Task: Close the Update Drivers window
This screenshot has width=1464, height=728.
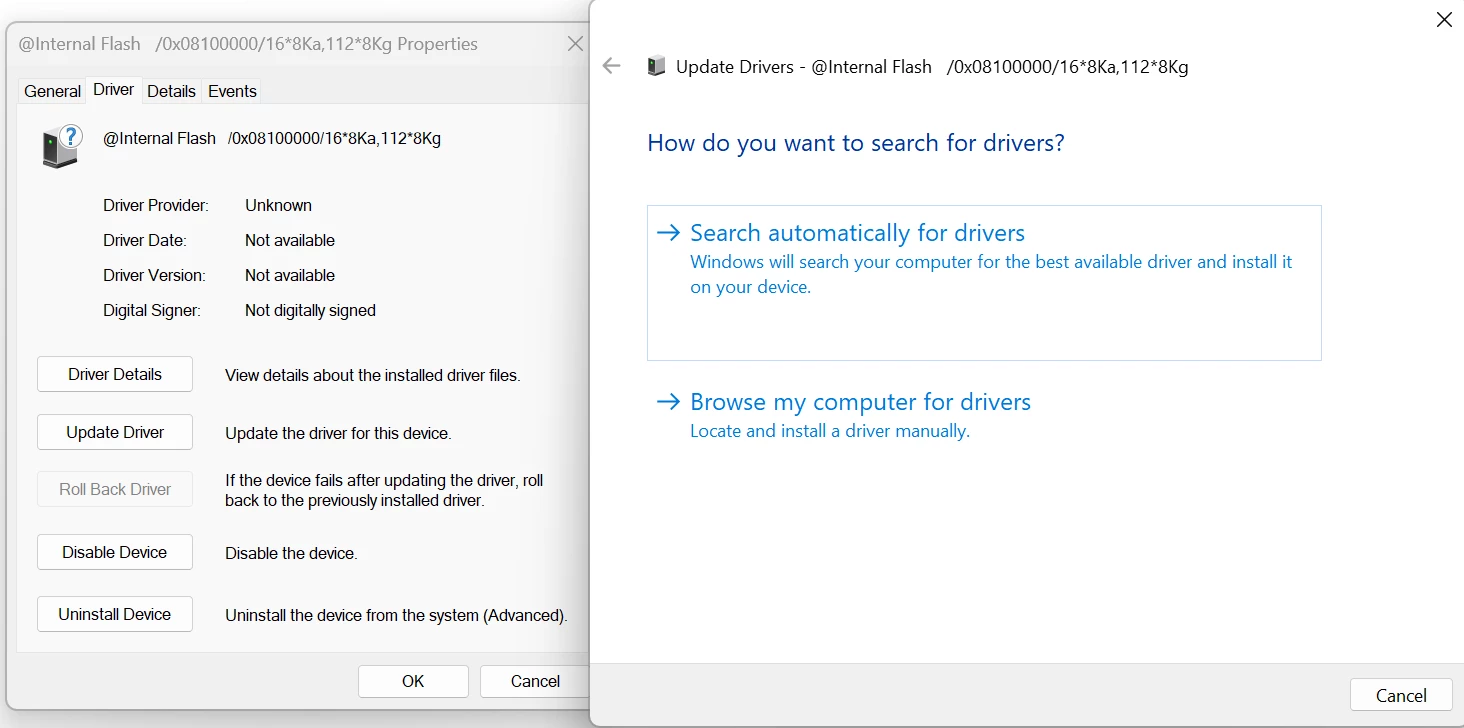Action: tap(1444, 20)
